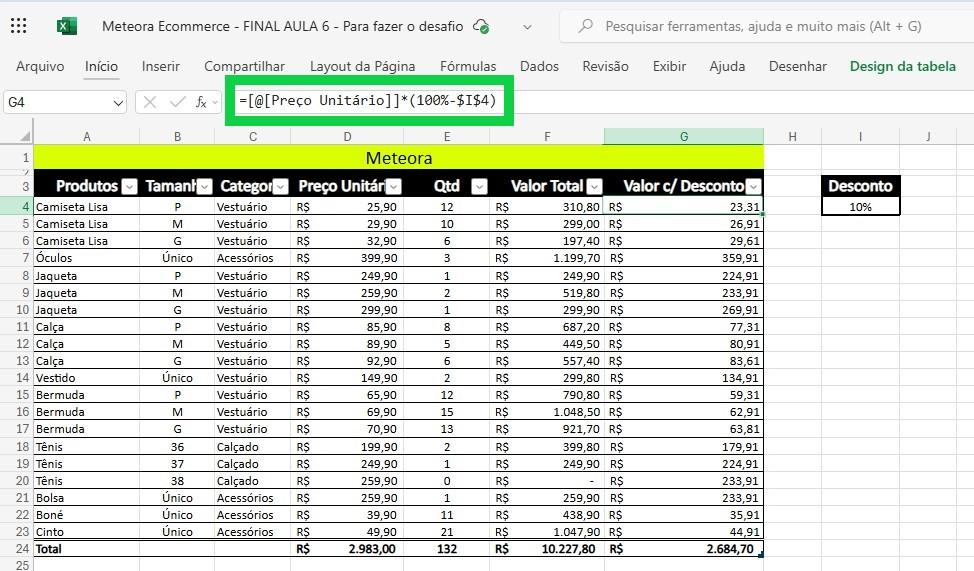The height and width of the screenshot is (571, 974).
Task: Select the 1.048,50 Valor Total cell
Action: point(547,412)
